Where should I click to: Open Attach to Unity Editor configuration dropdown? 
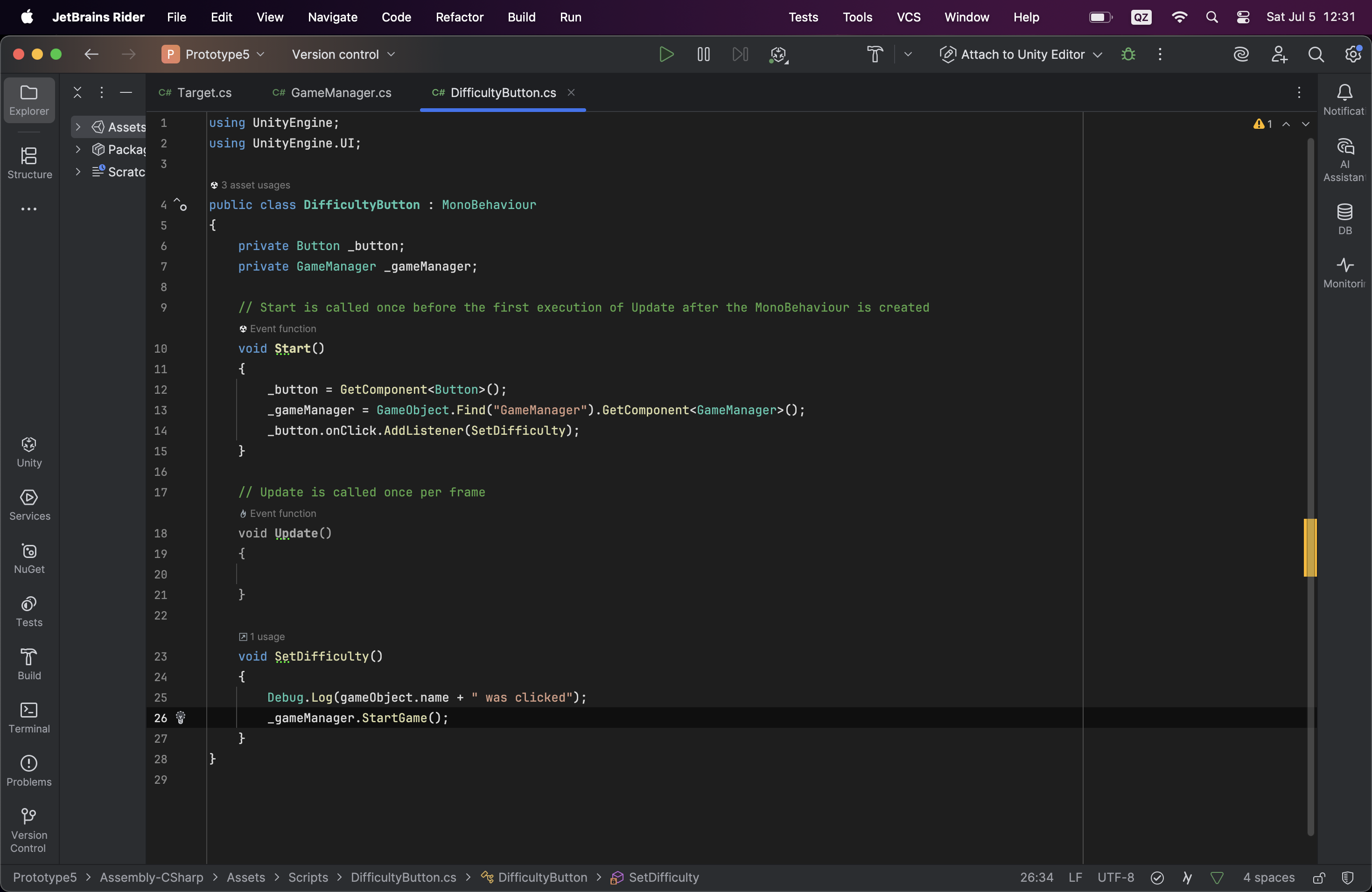coord(1021,54)
